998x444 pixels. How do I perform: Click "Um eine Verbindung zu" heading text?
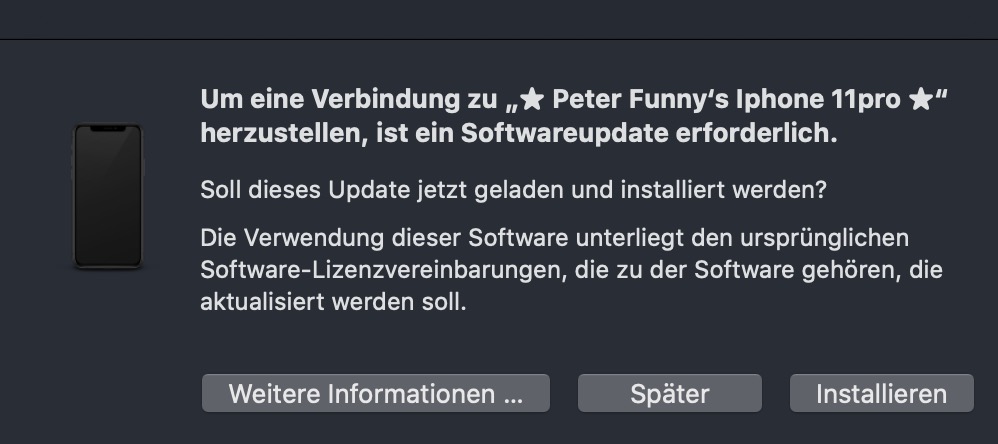pos(348,101)
